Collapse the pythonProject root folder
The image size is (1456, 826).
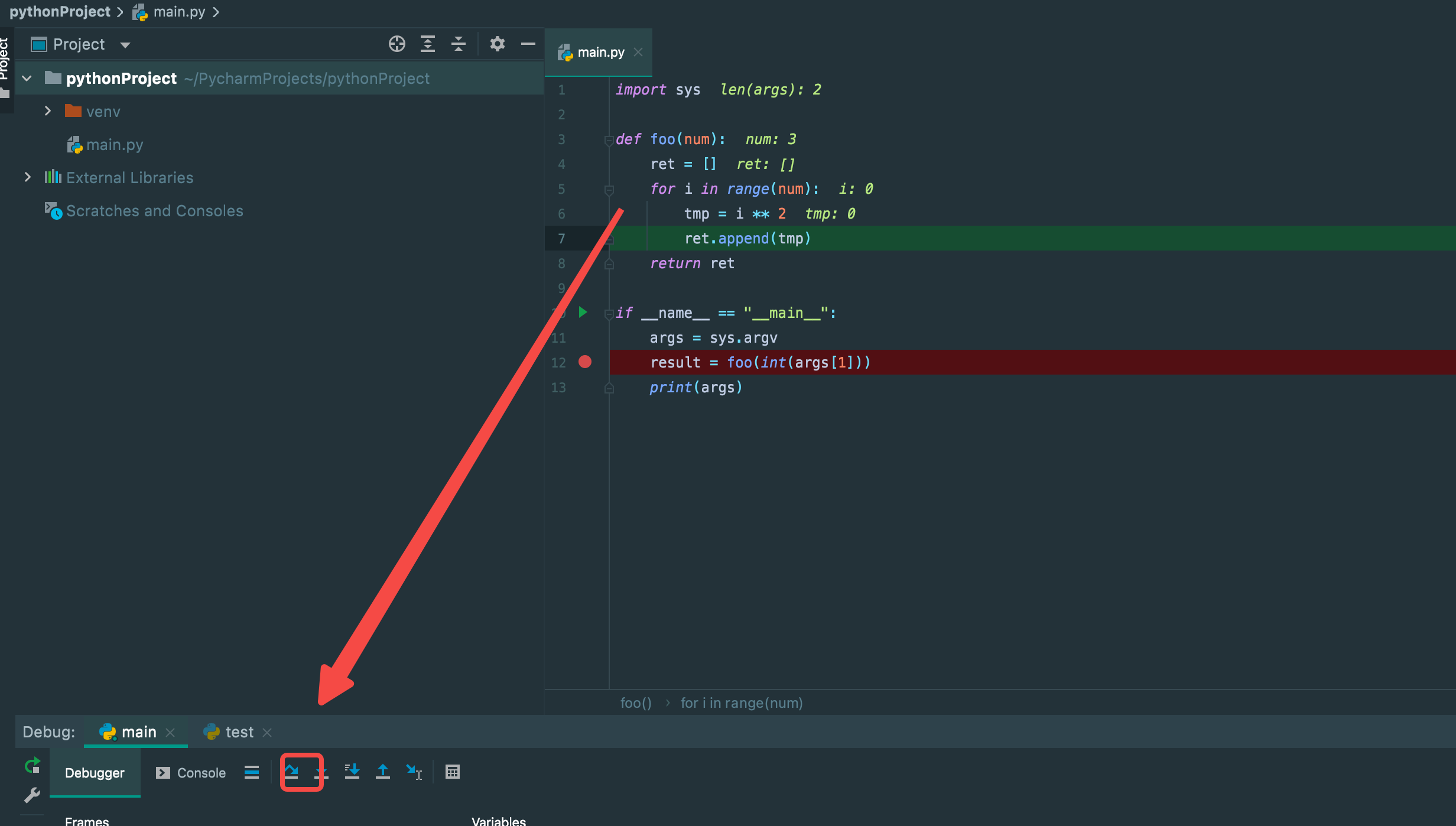pos(27,78)
